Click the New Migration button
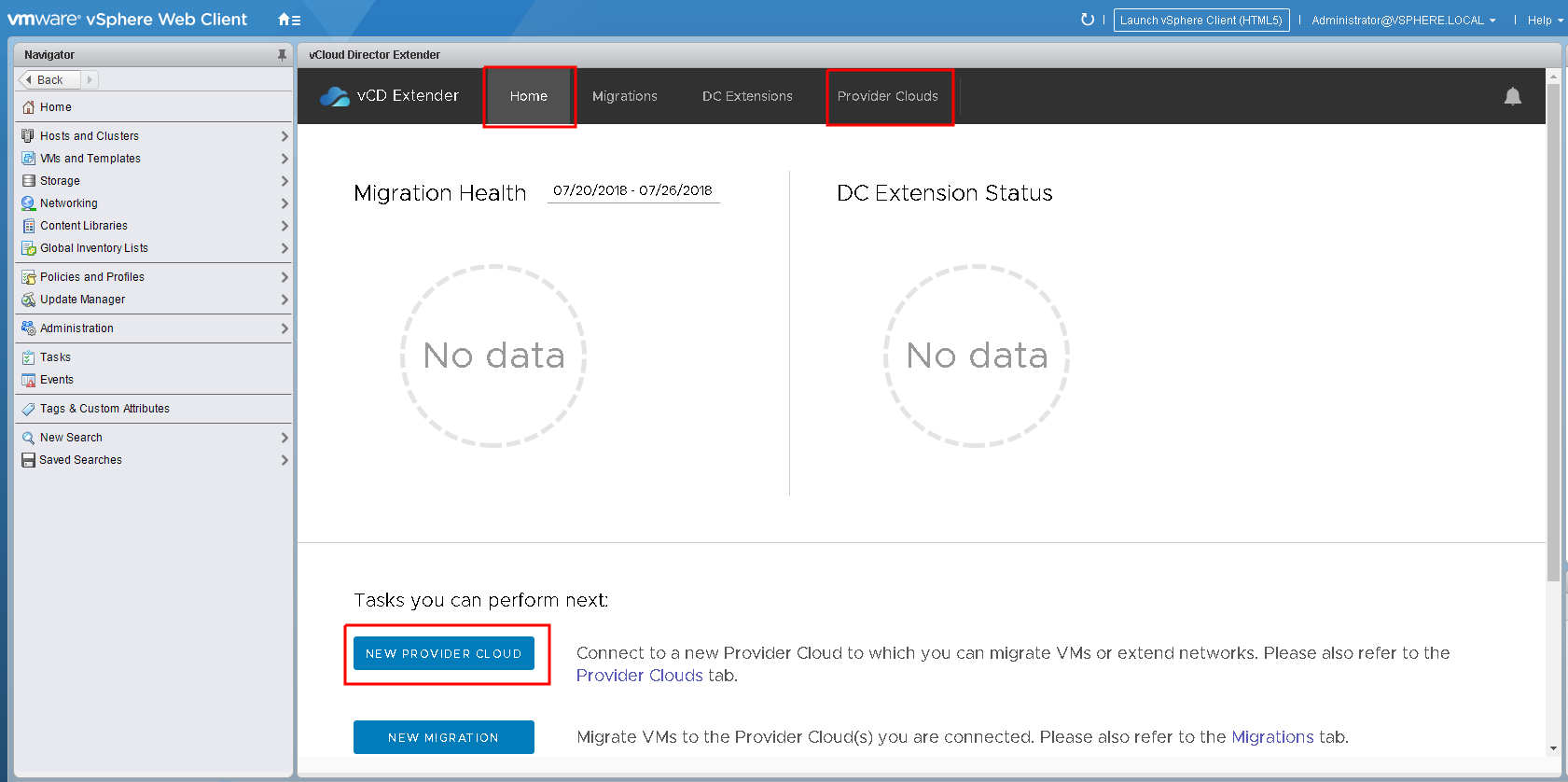The image size is (1568, 782). point(444,737)
